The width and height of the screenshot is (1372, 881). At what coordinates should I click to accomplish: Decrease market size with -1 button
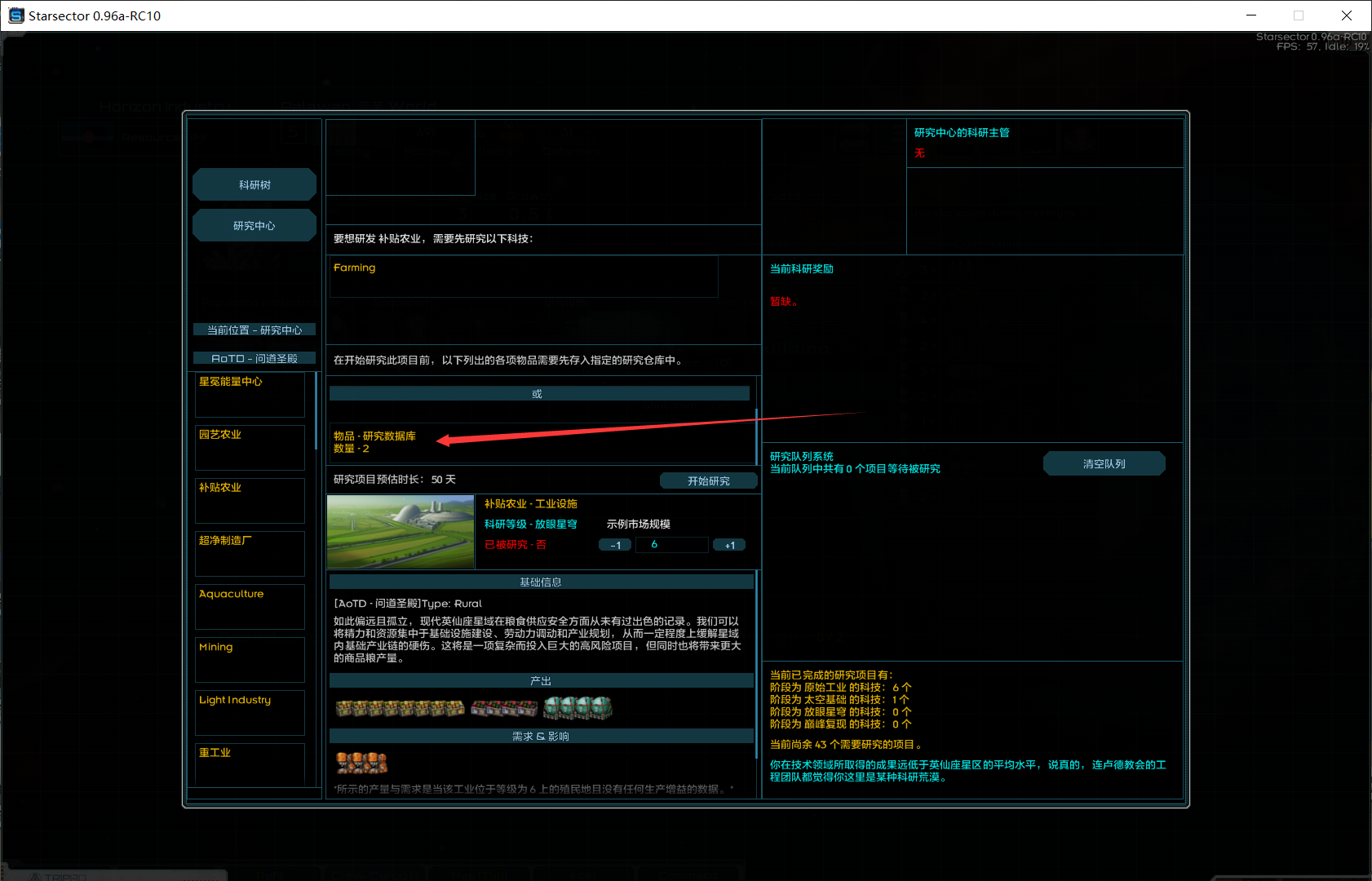pos(615,545)
